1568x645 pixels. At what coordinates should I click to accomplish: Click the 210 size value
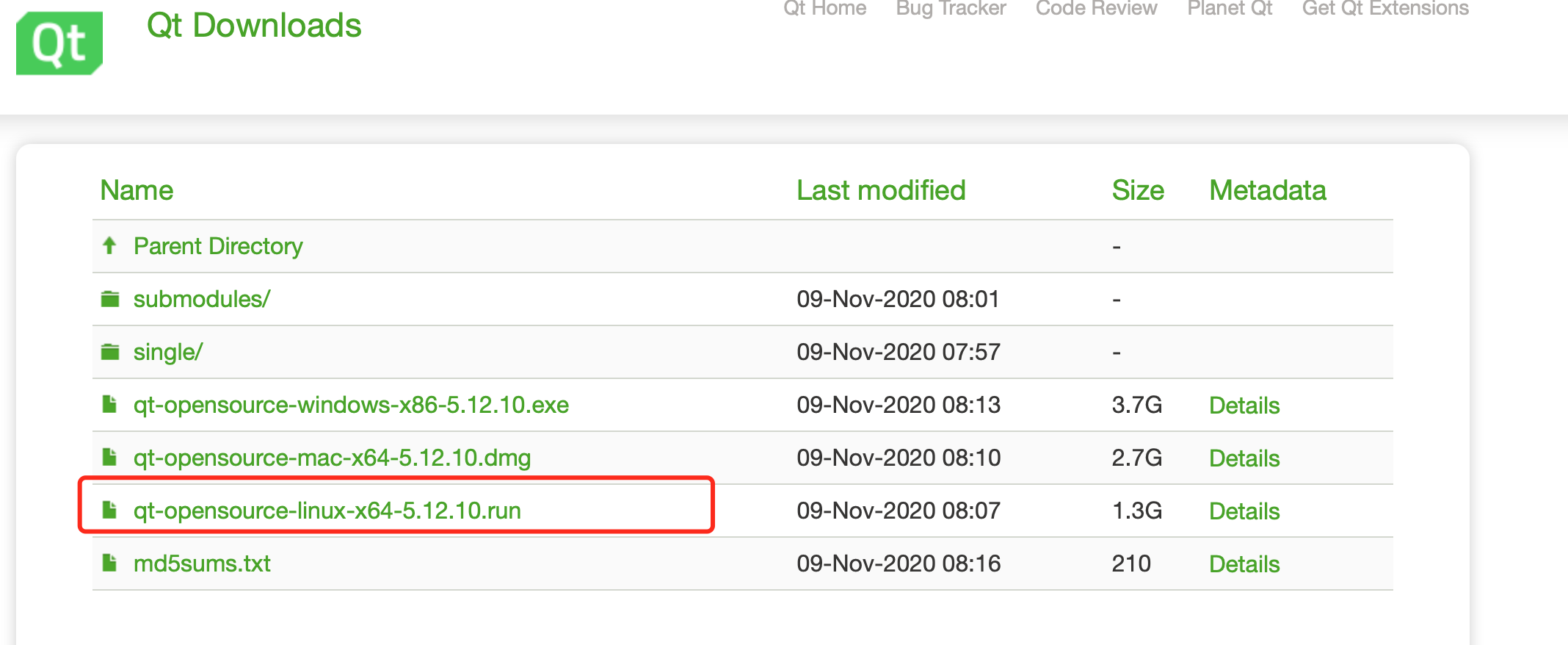(1131, 563)
